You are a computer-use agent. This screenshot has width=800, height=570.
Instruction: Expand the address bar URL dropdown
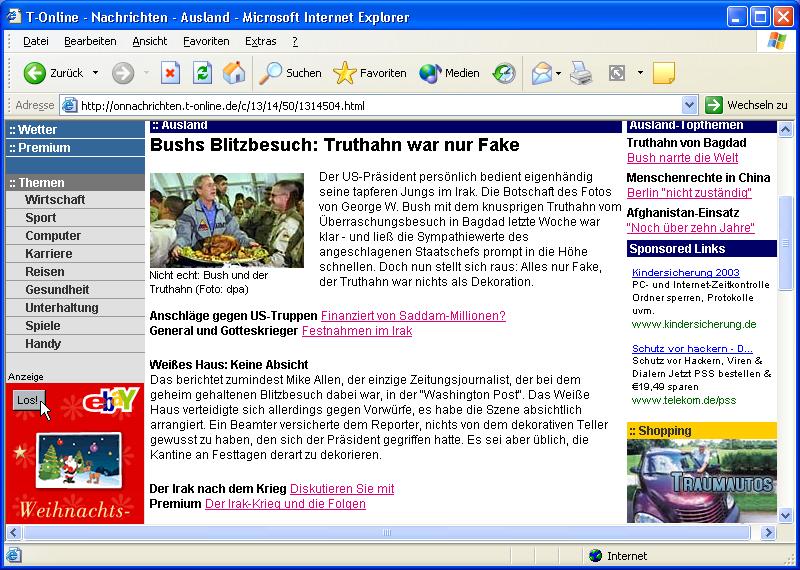point(689,106)
